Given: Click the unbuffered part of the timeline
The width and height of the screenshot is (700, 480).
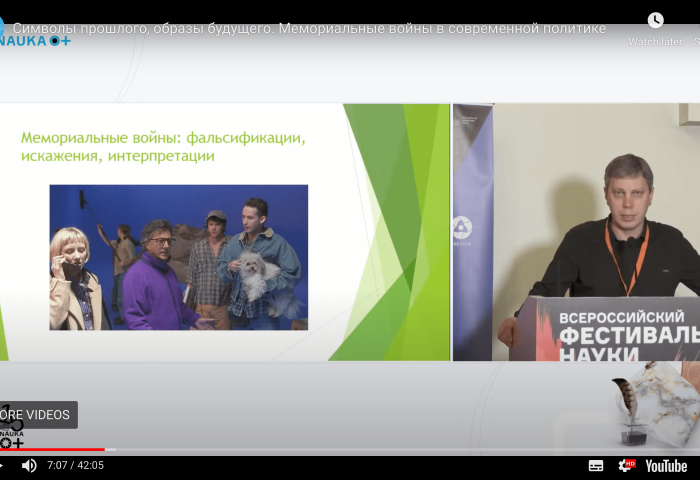Looking at the screenshot, I should click(400, 450).
